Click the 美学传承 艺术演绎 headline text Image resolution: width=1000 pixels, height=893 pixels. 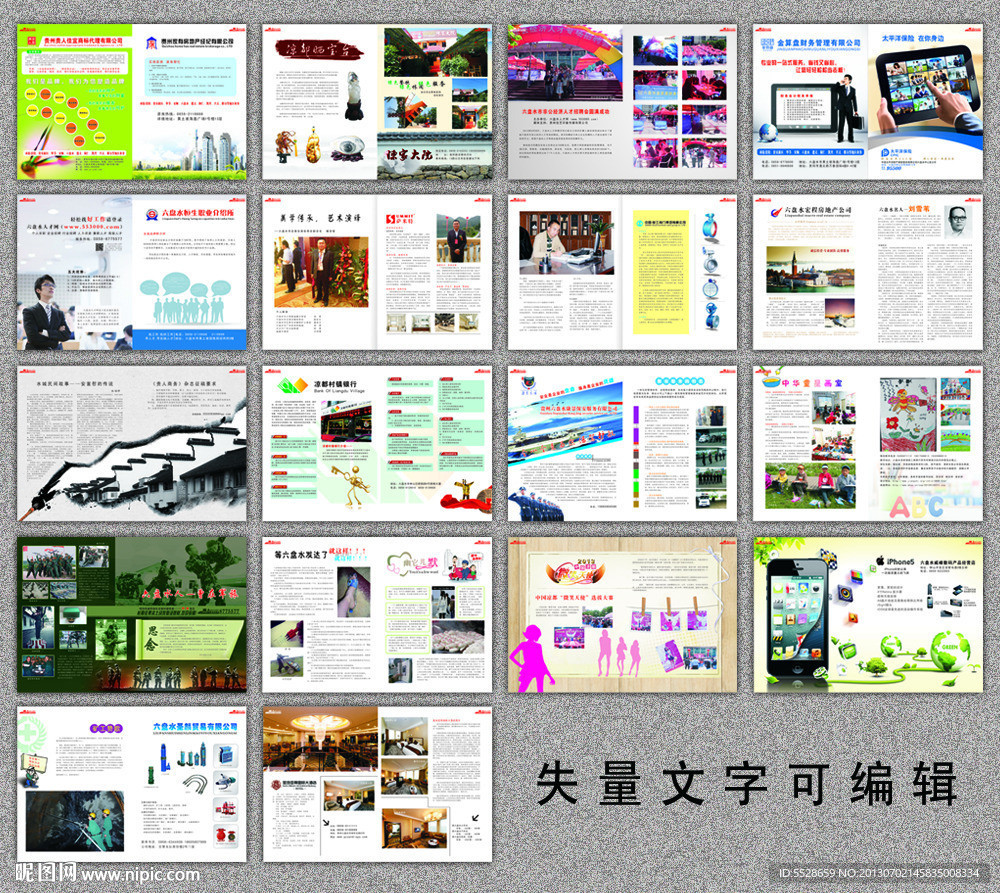(320, 218)
